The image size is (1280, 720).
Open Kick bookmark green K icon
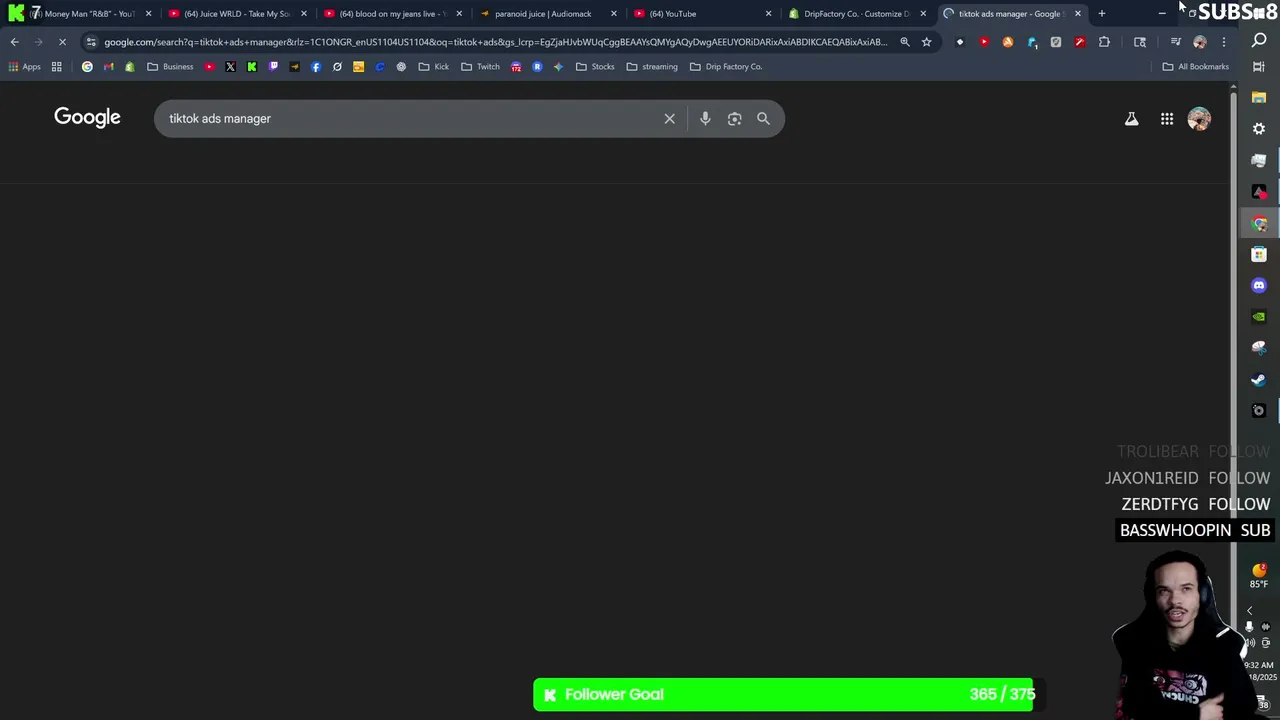tap(252, 66)
